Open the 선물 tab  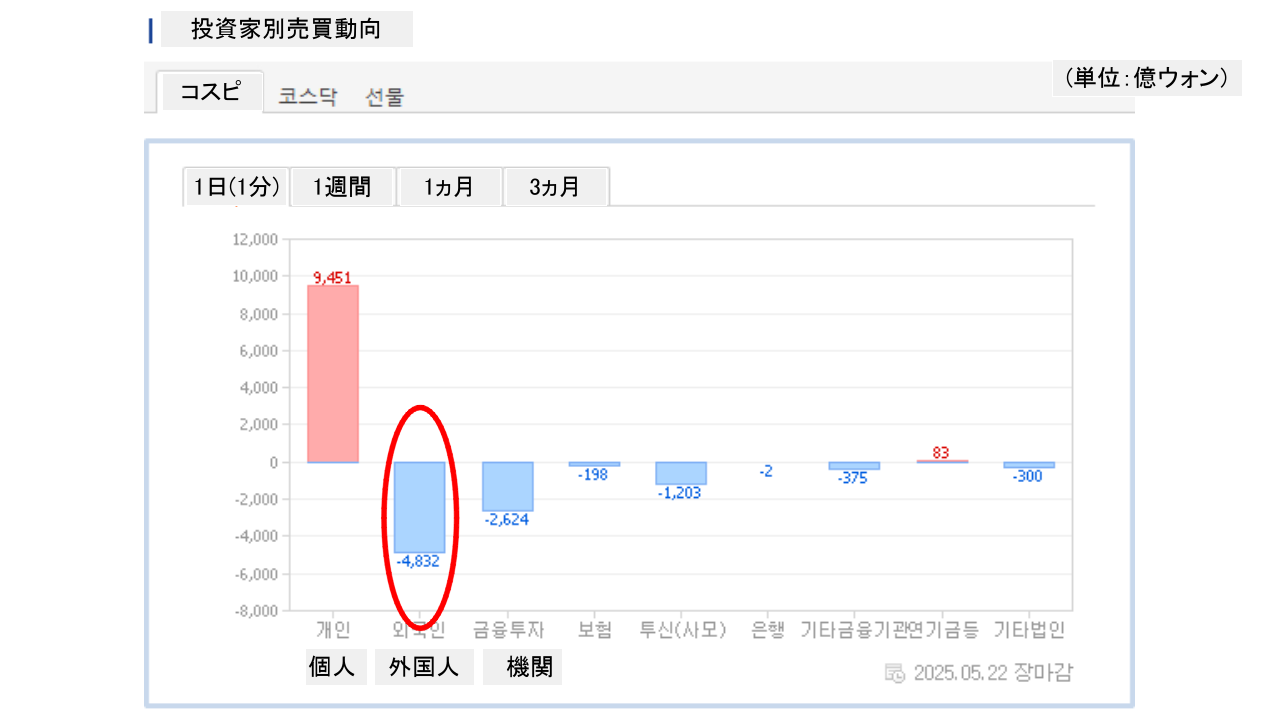coord(385,97)
